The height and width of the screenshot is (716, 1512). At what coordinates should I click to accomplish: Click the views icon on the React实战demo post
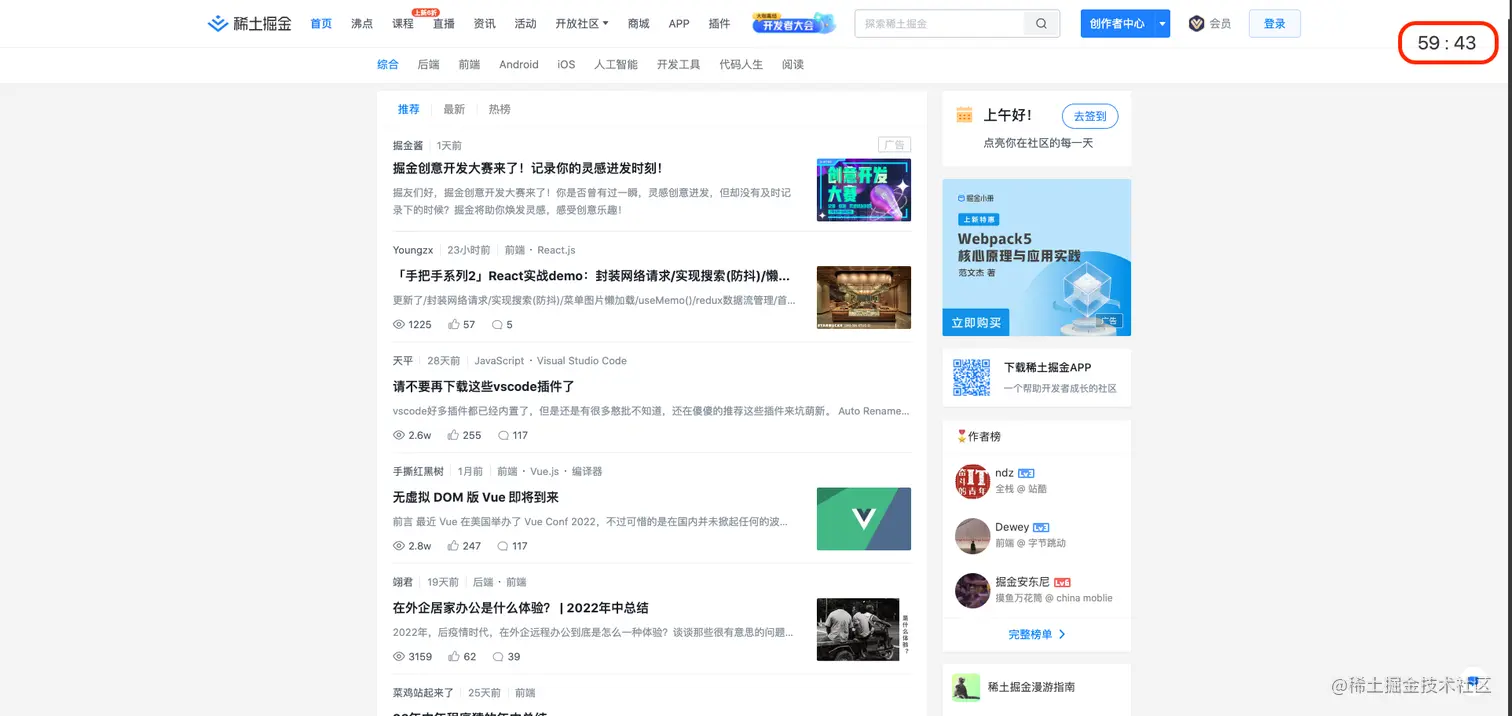(x=399, y=325)
